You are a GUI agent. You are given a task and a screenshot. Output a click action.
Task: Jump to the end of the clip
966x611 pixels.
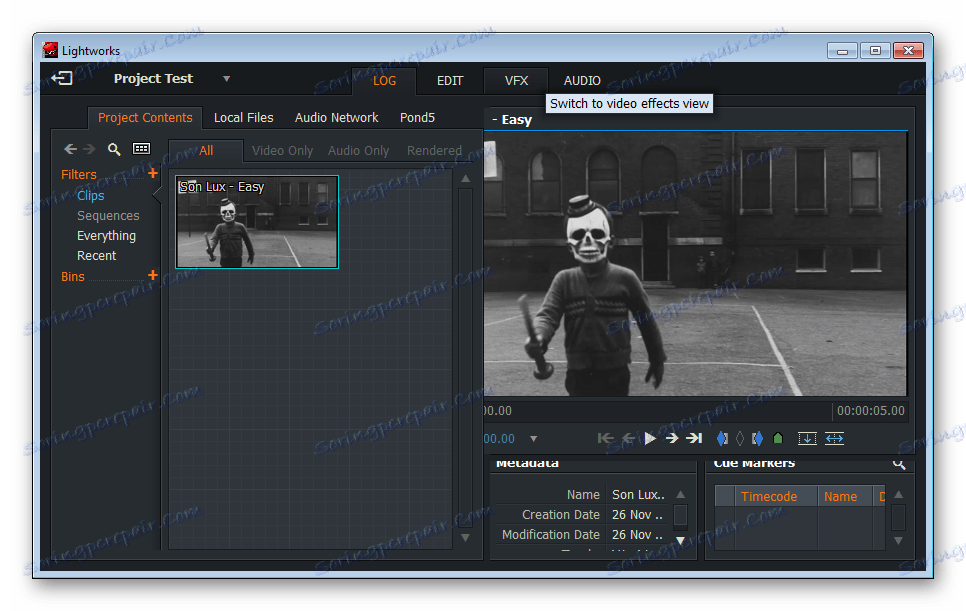(x=694, y=438)
